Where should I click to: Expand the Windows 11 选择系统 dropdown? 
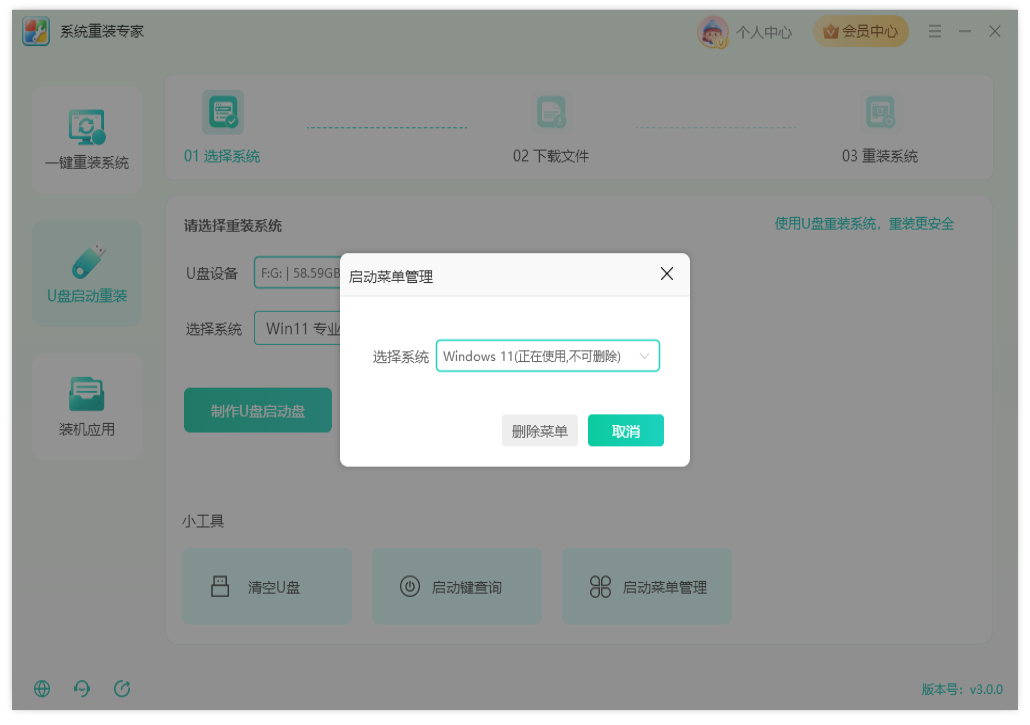tap(548, 356)
